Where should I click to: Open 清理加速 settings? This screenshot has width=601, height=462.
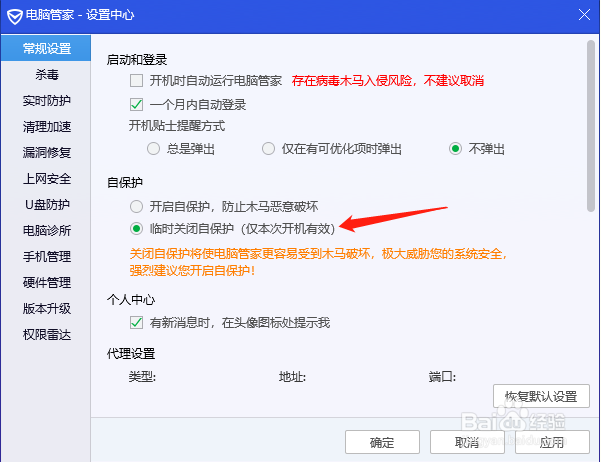pos(46,127)
